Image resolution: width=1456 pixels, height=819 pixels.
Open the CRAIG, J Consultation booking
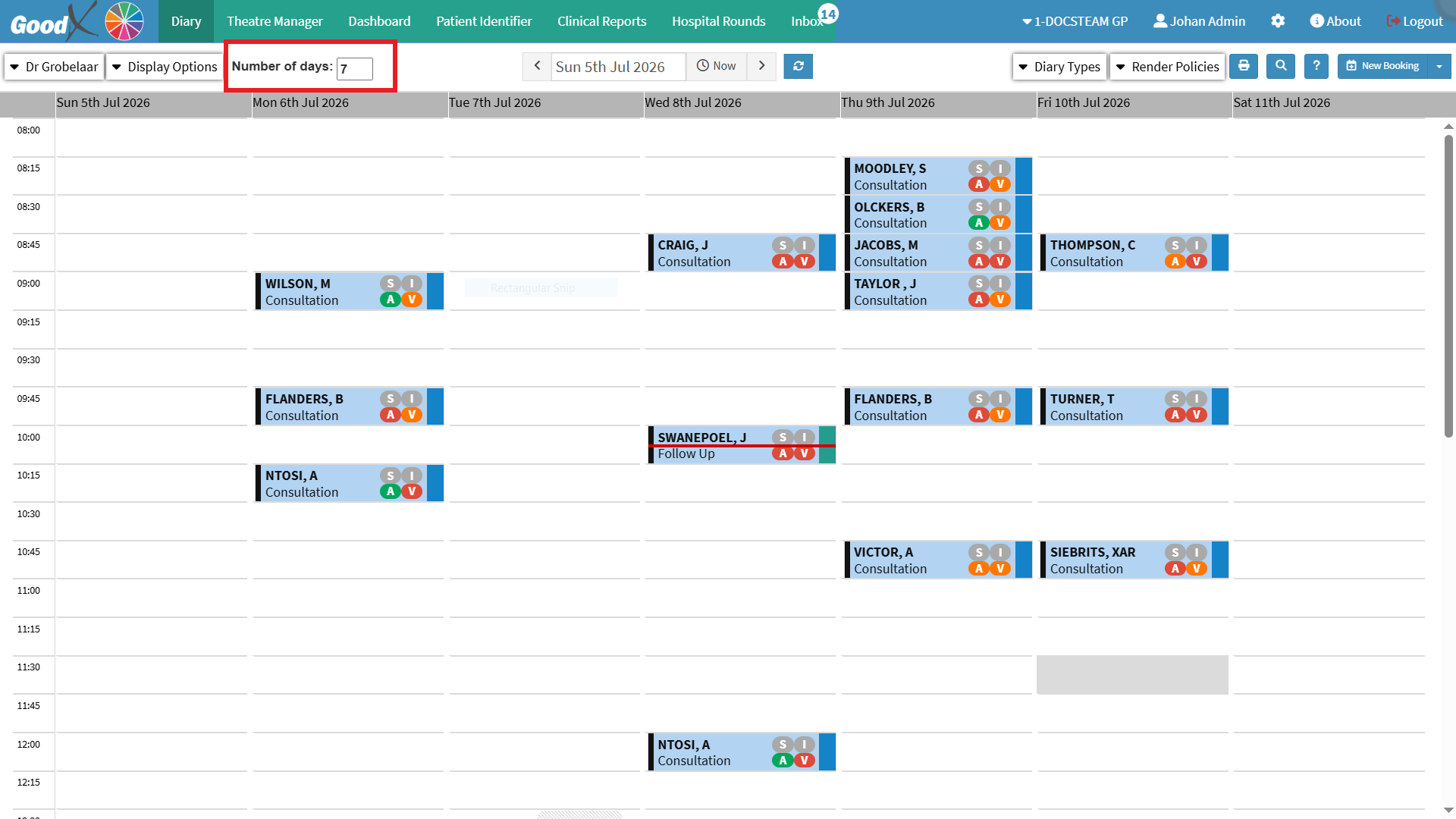(x=742, y=253)
